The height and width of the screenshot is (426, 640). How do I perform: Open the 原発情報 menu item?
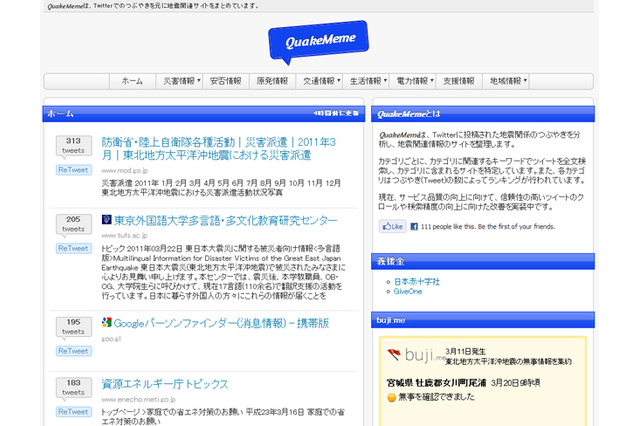271,81
